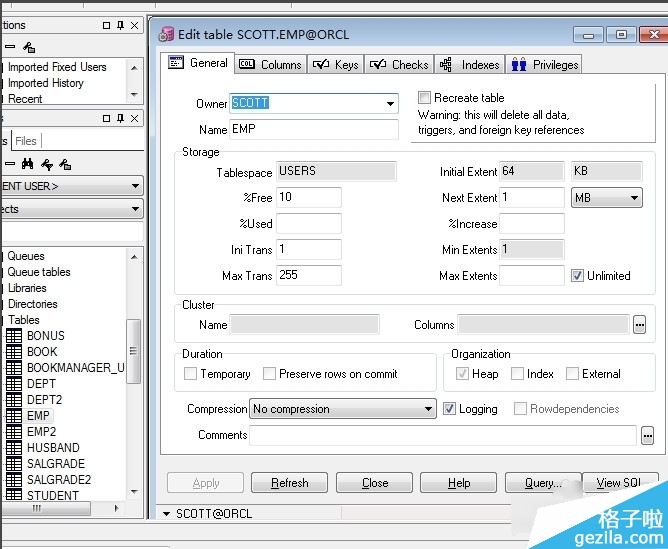Click the Query... button
This screenshot has width=668, height=549.
coord(543,483)
